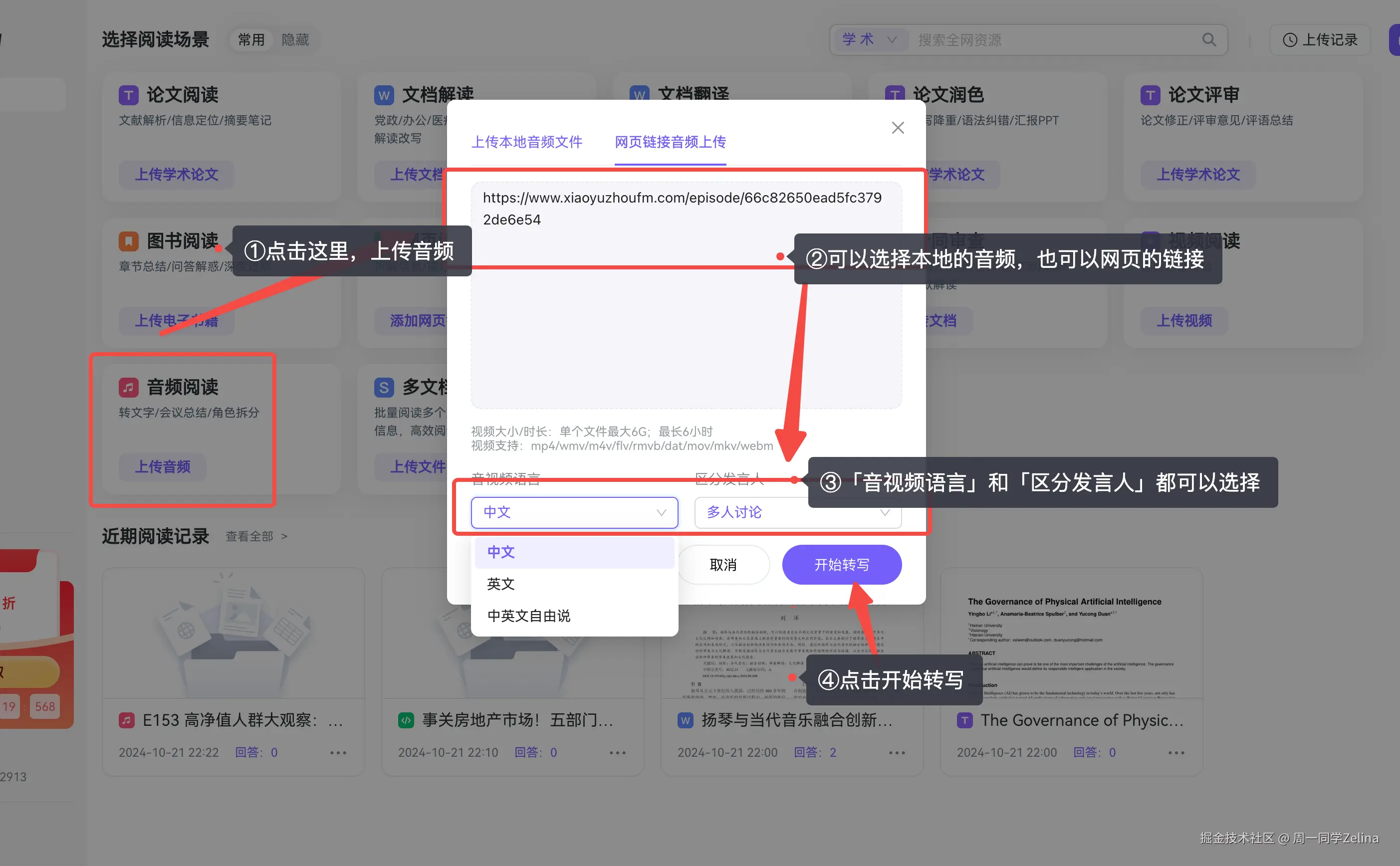The height and width of the screenshot is (866, 1400).
Task: Select the 论文阅读 paper reading icon
Action: point(128,94)
